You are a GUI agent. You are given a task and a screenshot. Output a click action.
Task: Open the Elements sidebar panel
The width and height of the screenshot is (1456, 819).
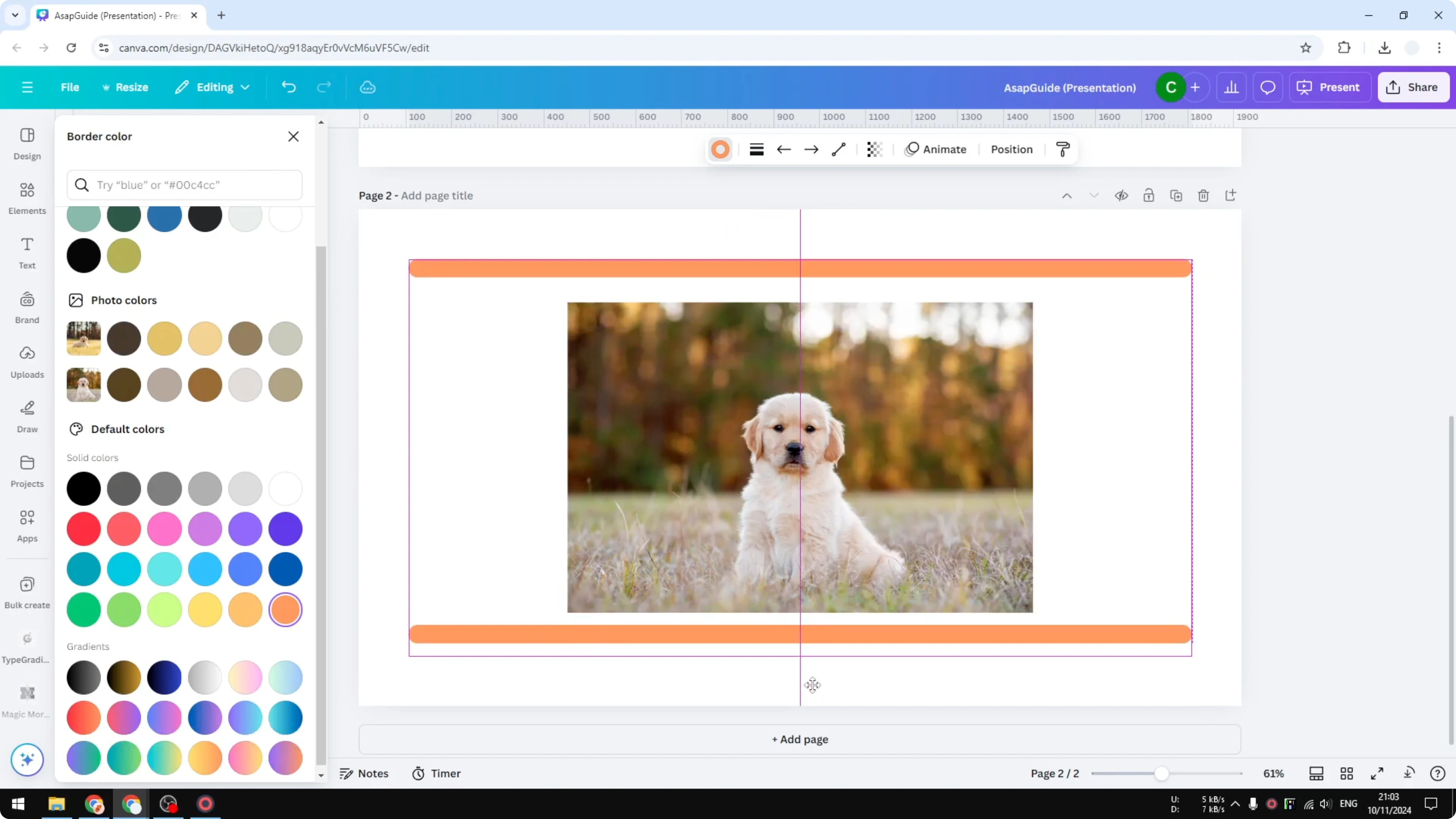tap(27, 197)
